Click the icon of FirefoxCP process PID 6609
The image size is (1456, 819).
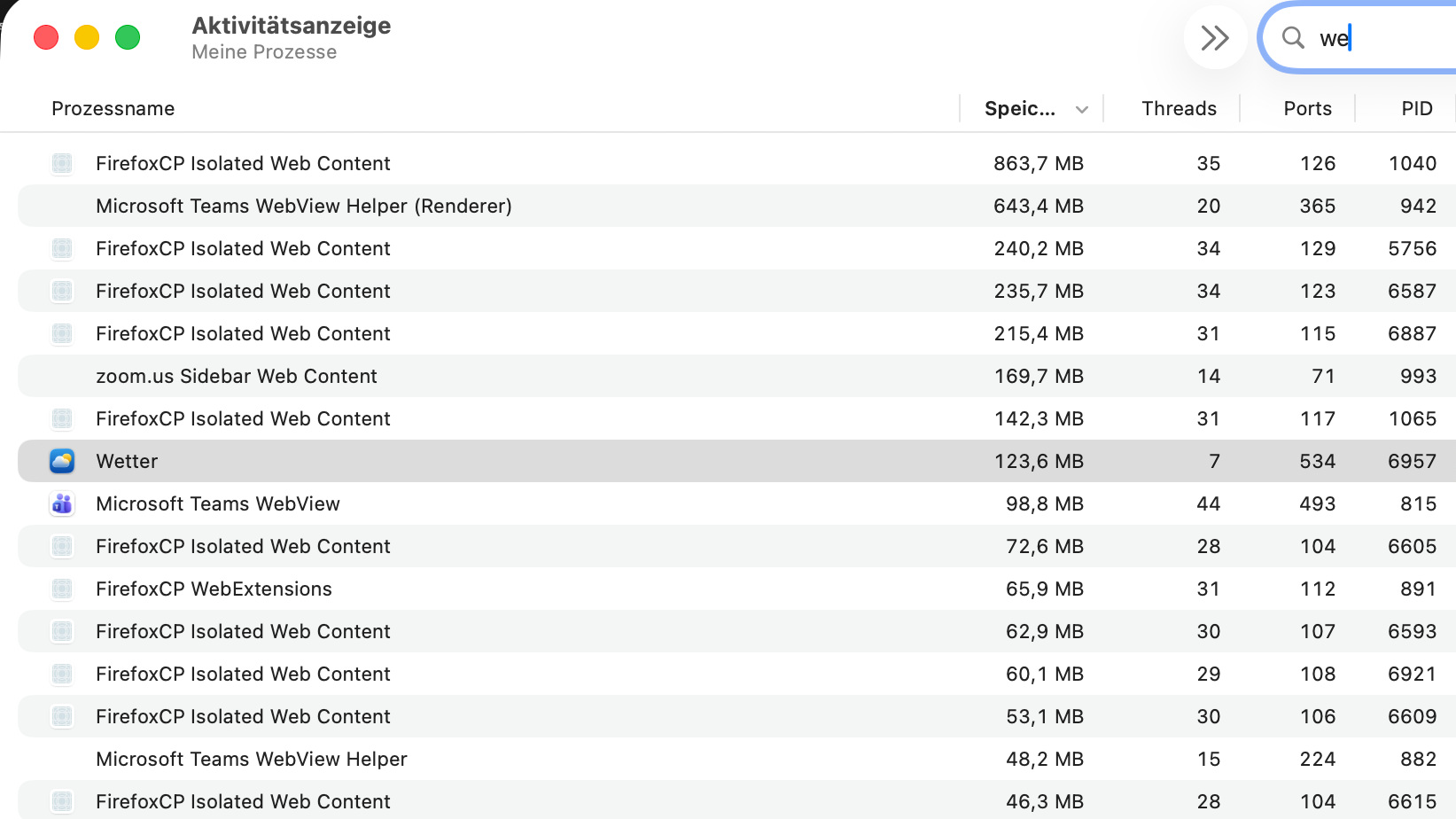coord(62,716)
